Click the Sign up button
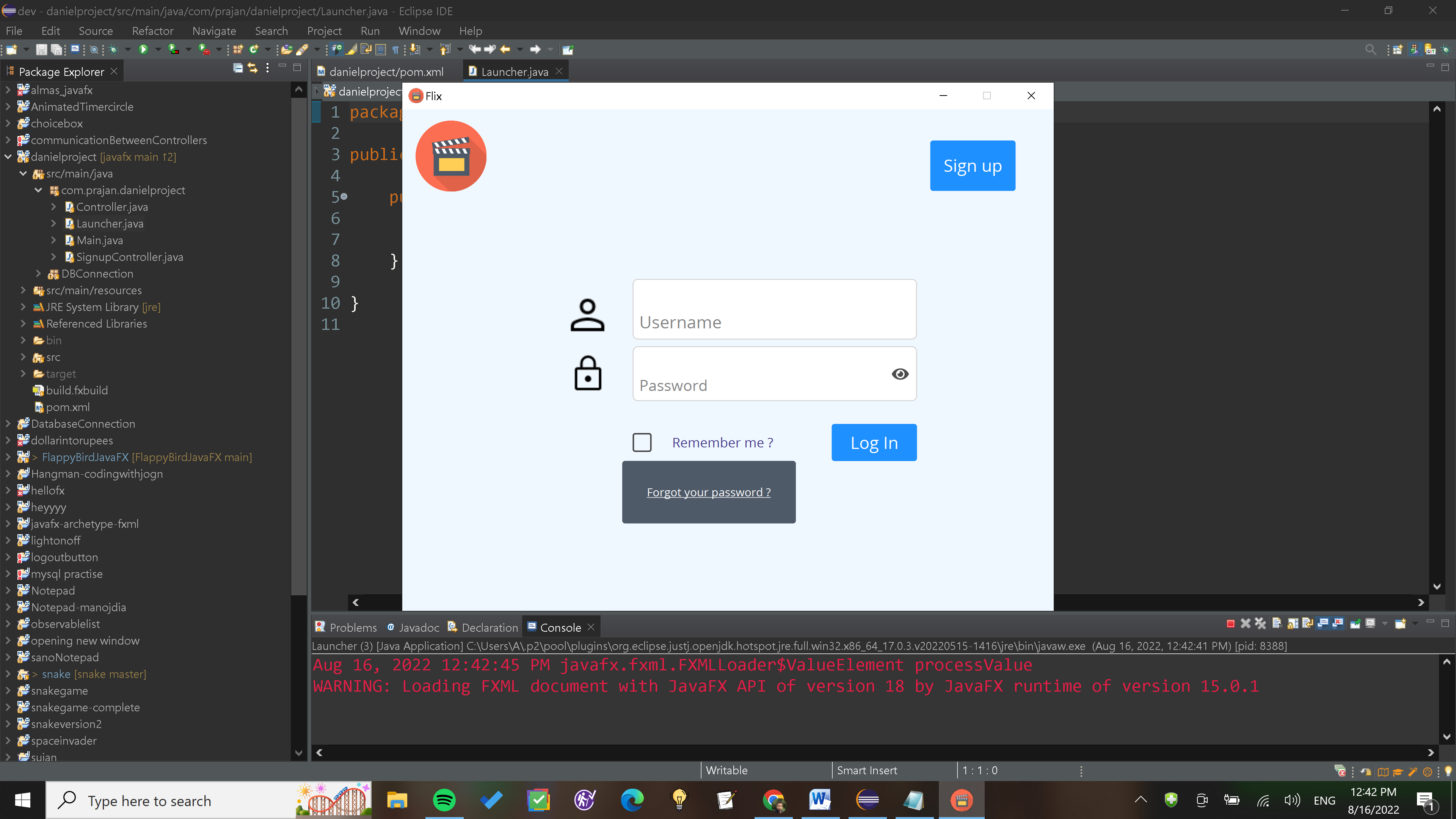The height and width of the screenshot is (819, 1456). pos(972,166)
